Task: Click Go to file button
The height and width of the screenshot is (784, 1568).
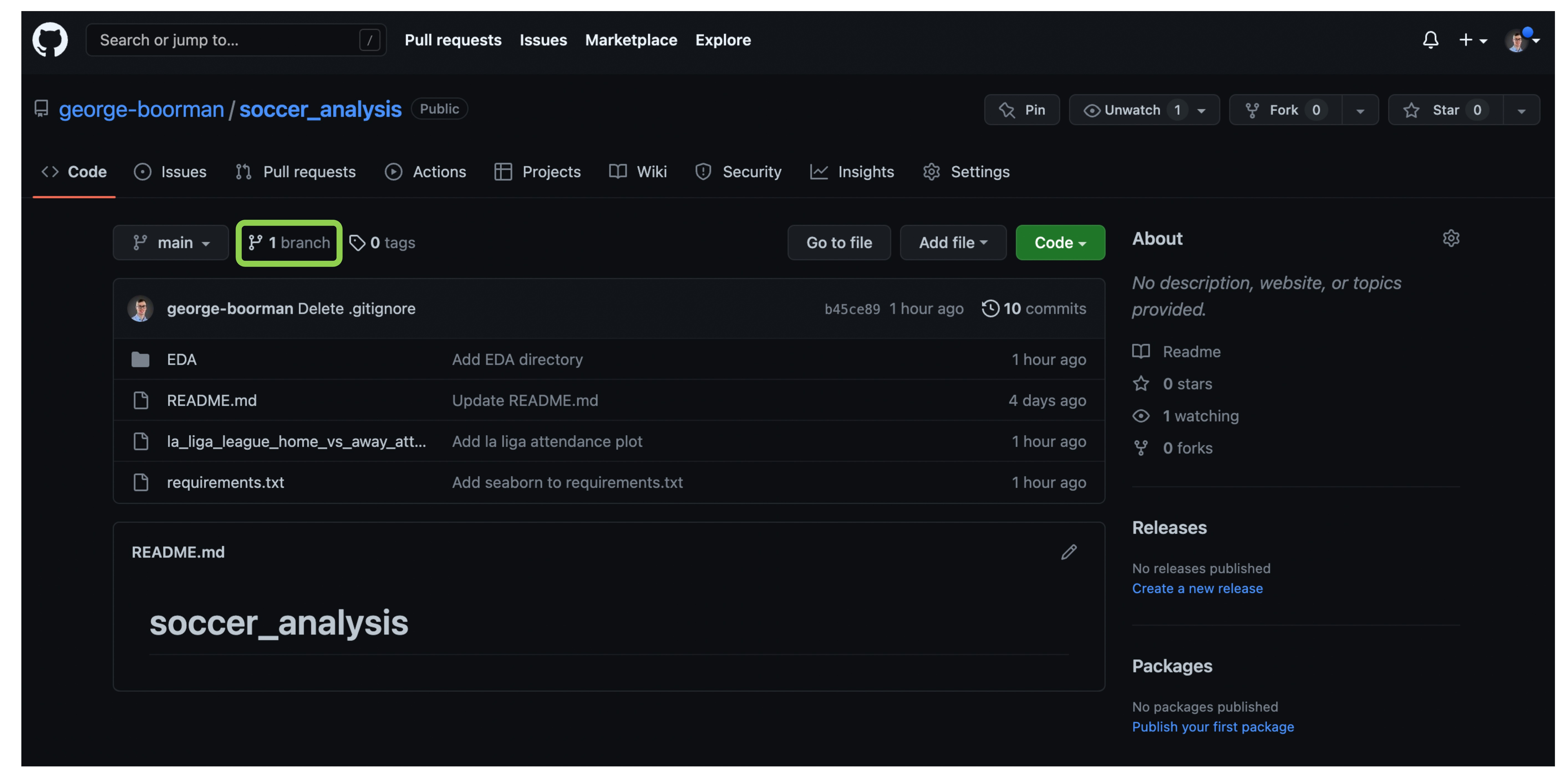Action: [839, 243]
